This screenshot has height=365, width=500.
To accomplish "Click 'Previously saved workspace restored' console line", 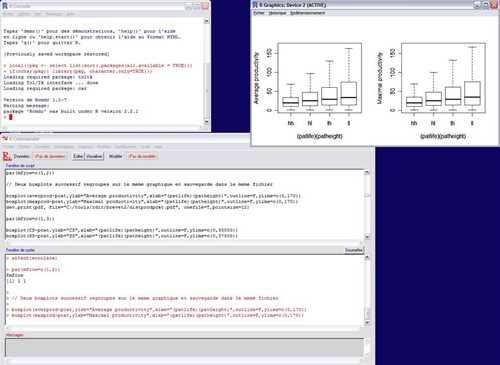I will 56,54.
